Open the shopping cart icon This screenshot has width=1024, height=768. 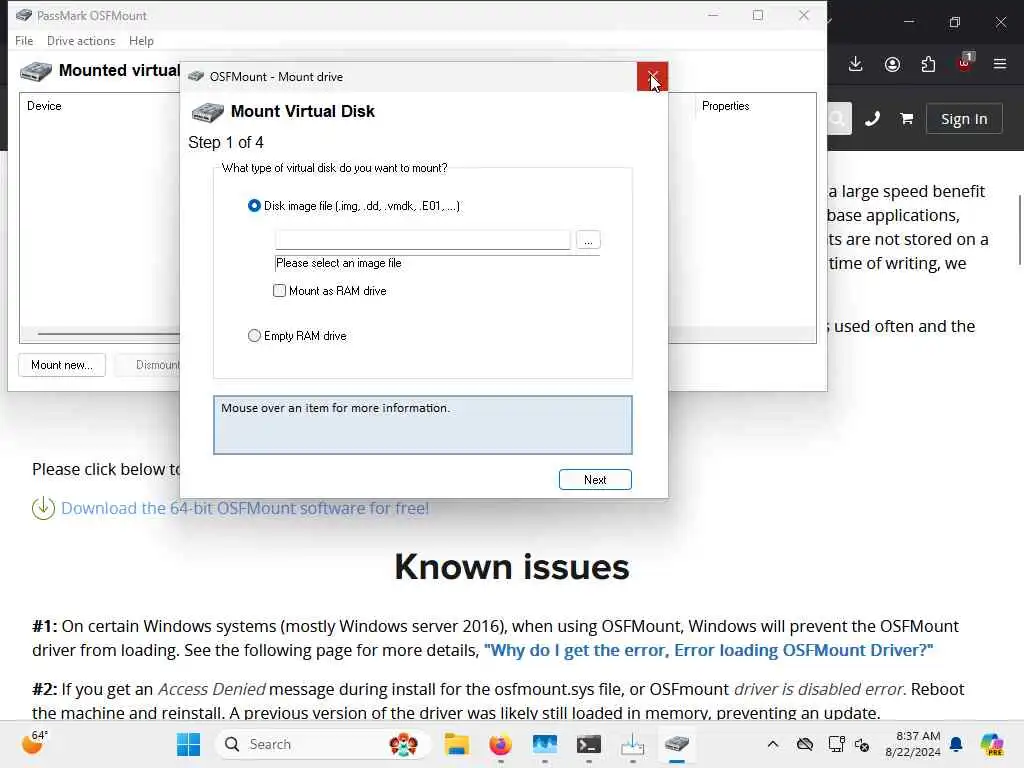tap(906, 119)
